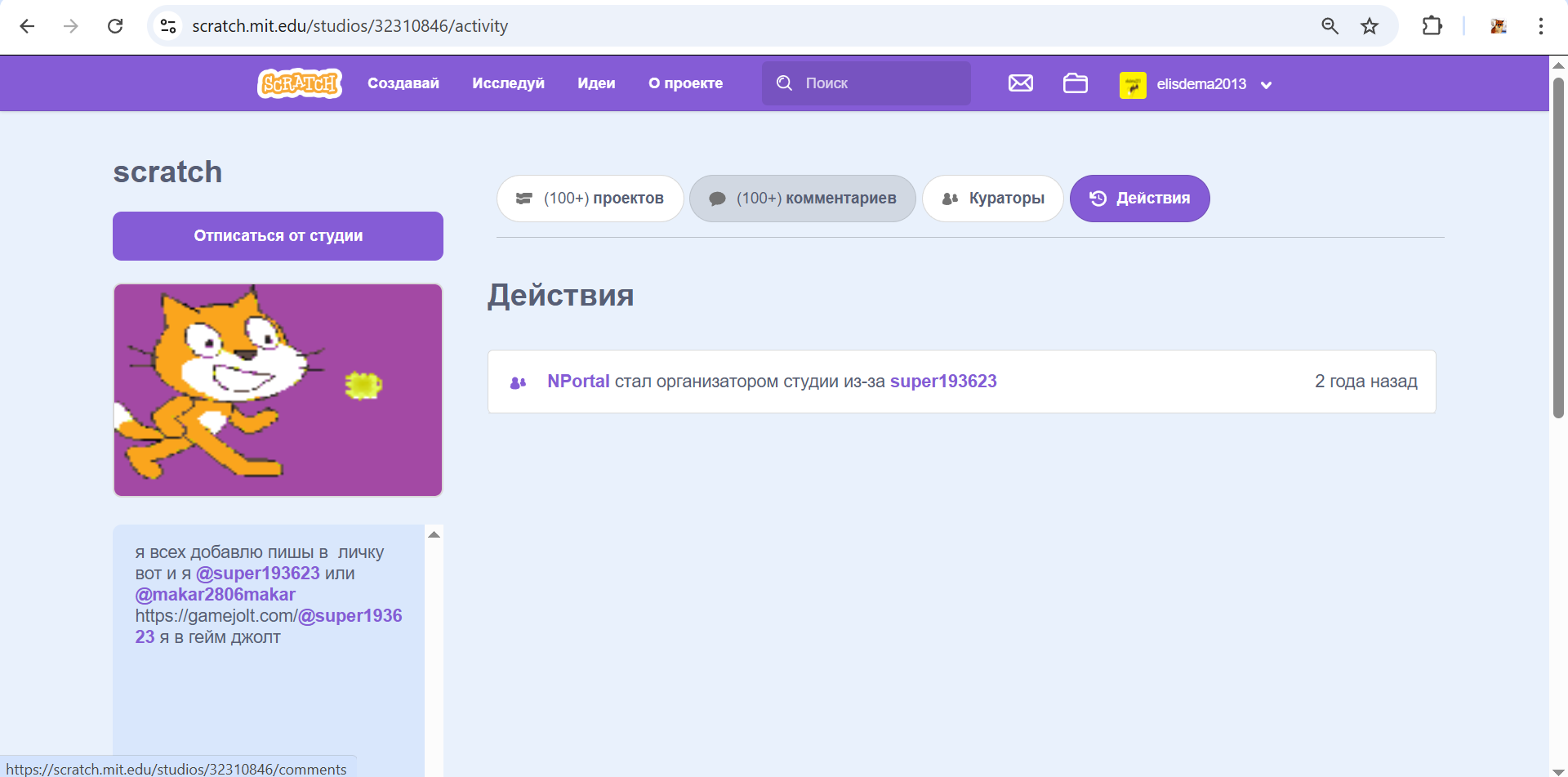
Task: Bookmark this page with the star icon
Action: pyautogui.click(x=1370, y=26)
